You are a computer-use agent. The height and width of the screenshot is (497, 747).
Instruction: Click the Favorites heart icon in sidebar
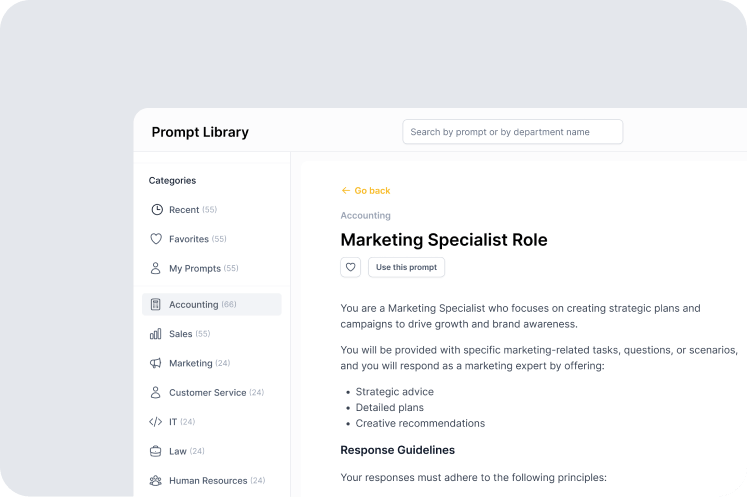point(156,239)
